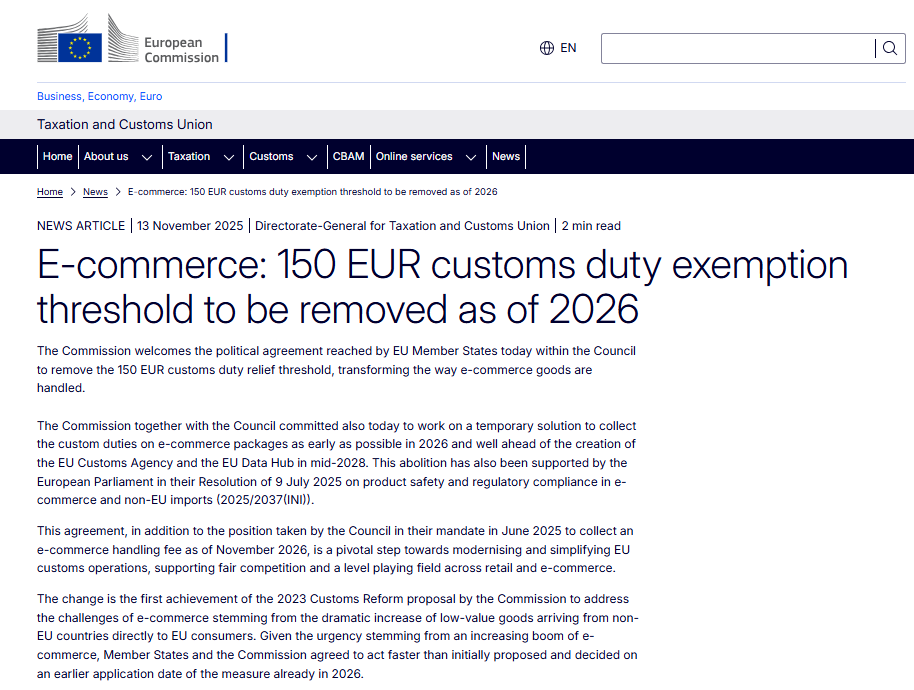Focus the site search input field
Viewport: 914px width, 690px height.
pyautogui.click(x=738, y=48)
